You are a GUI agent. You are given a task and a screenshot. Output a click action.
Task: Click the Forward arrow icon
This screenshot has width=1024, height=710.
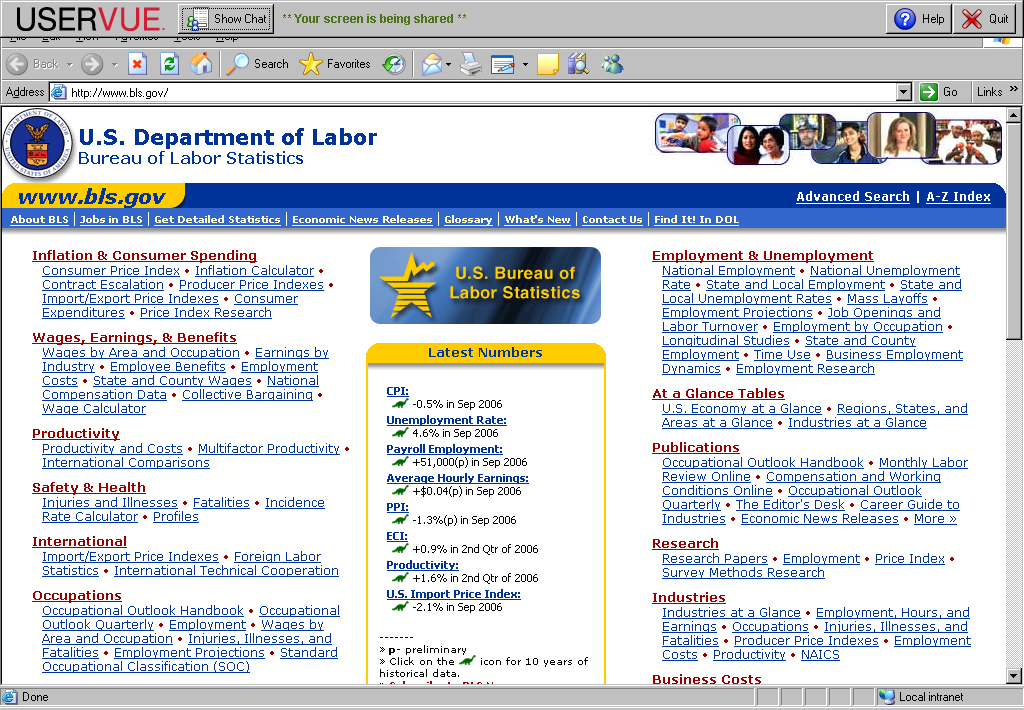coord(92,64)
